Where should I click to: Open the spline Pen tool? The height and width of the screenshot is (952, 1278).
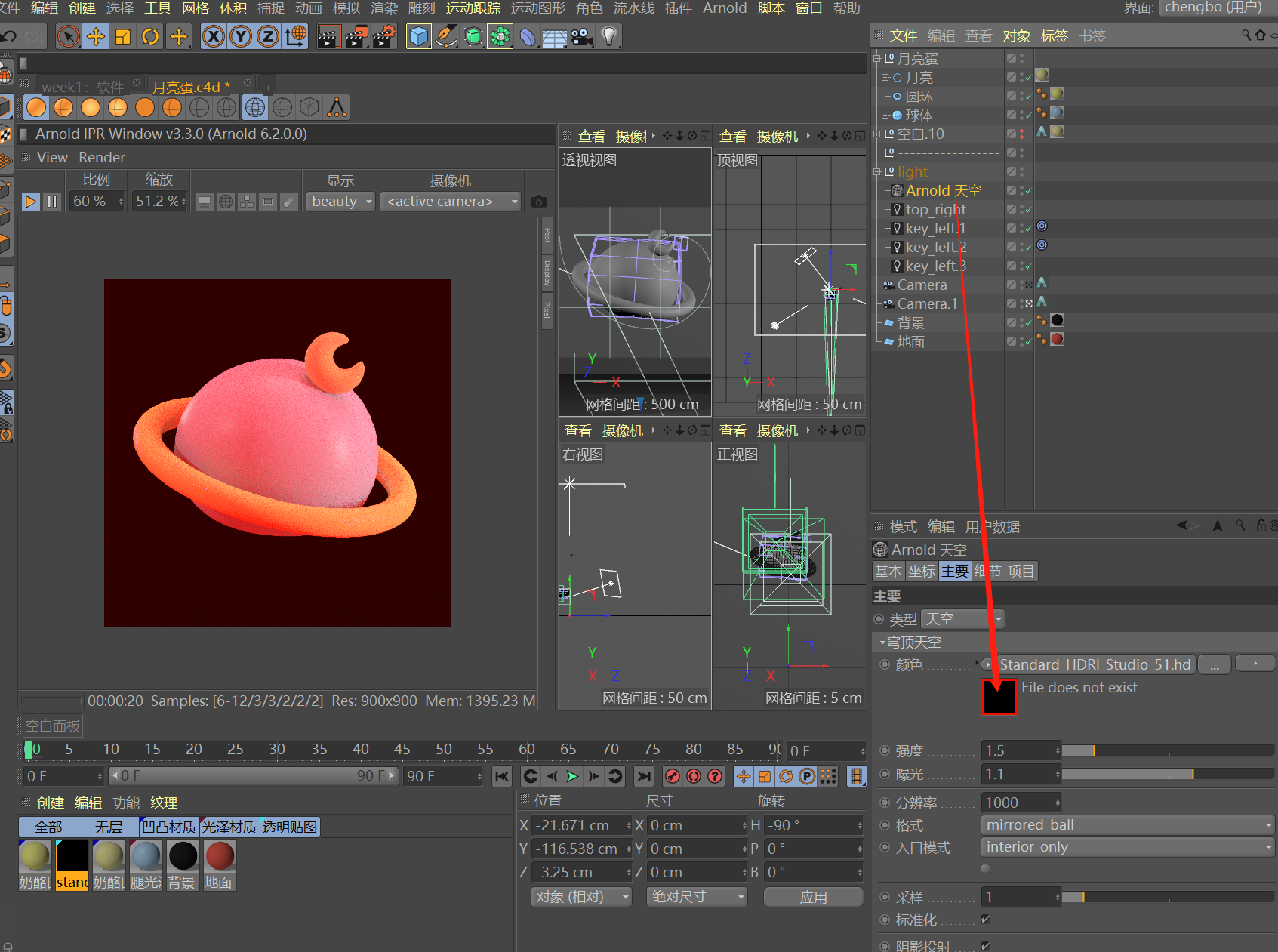point(446,36)
